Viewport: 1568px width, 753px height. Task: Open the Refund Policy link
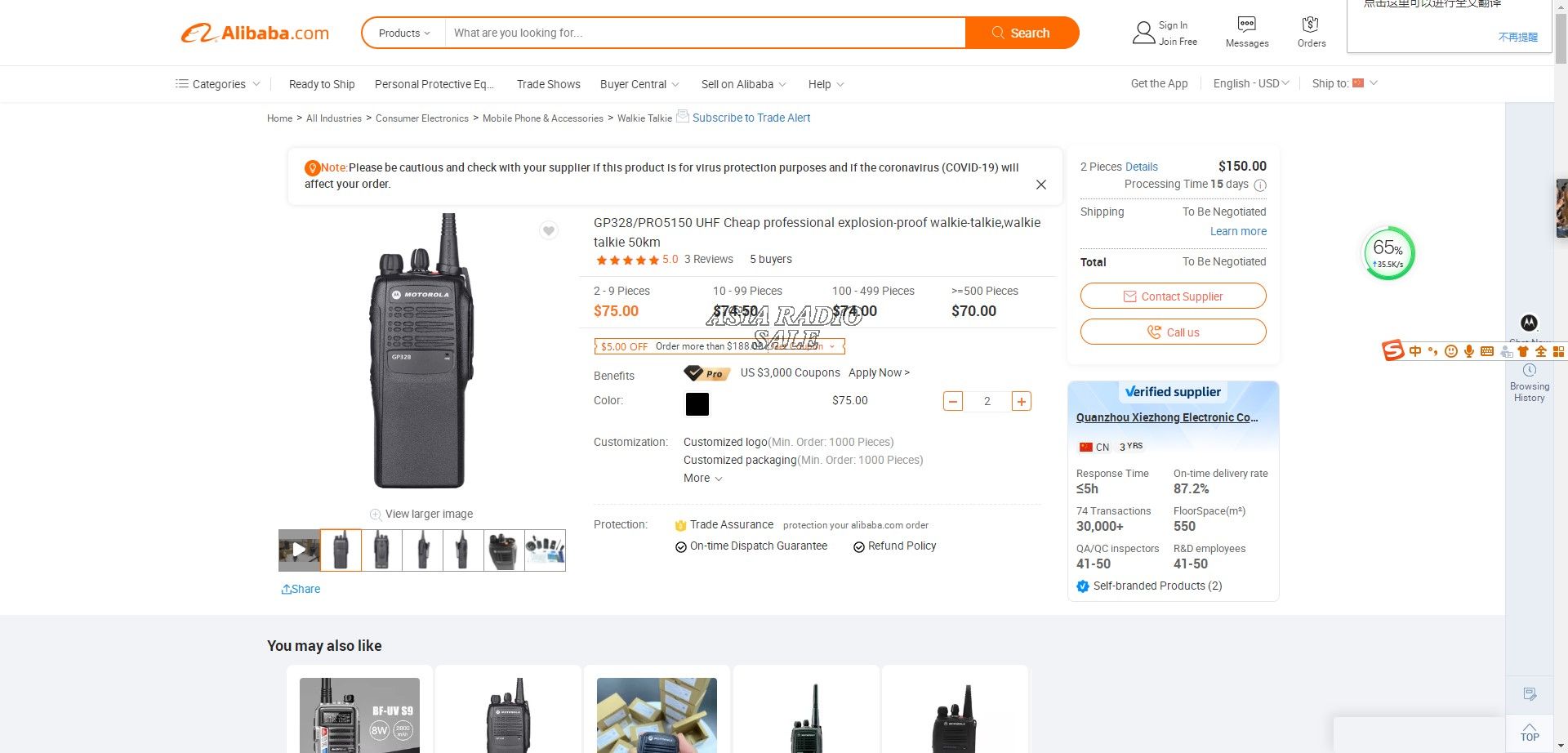coord(902,546)
